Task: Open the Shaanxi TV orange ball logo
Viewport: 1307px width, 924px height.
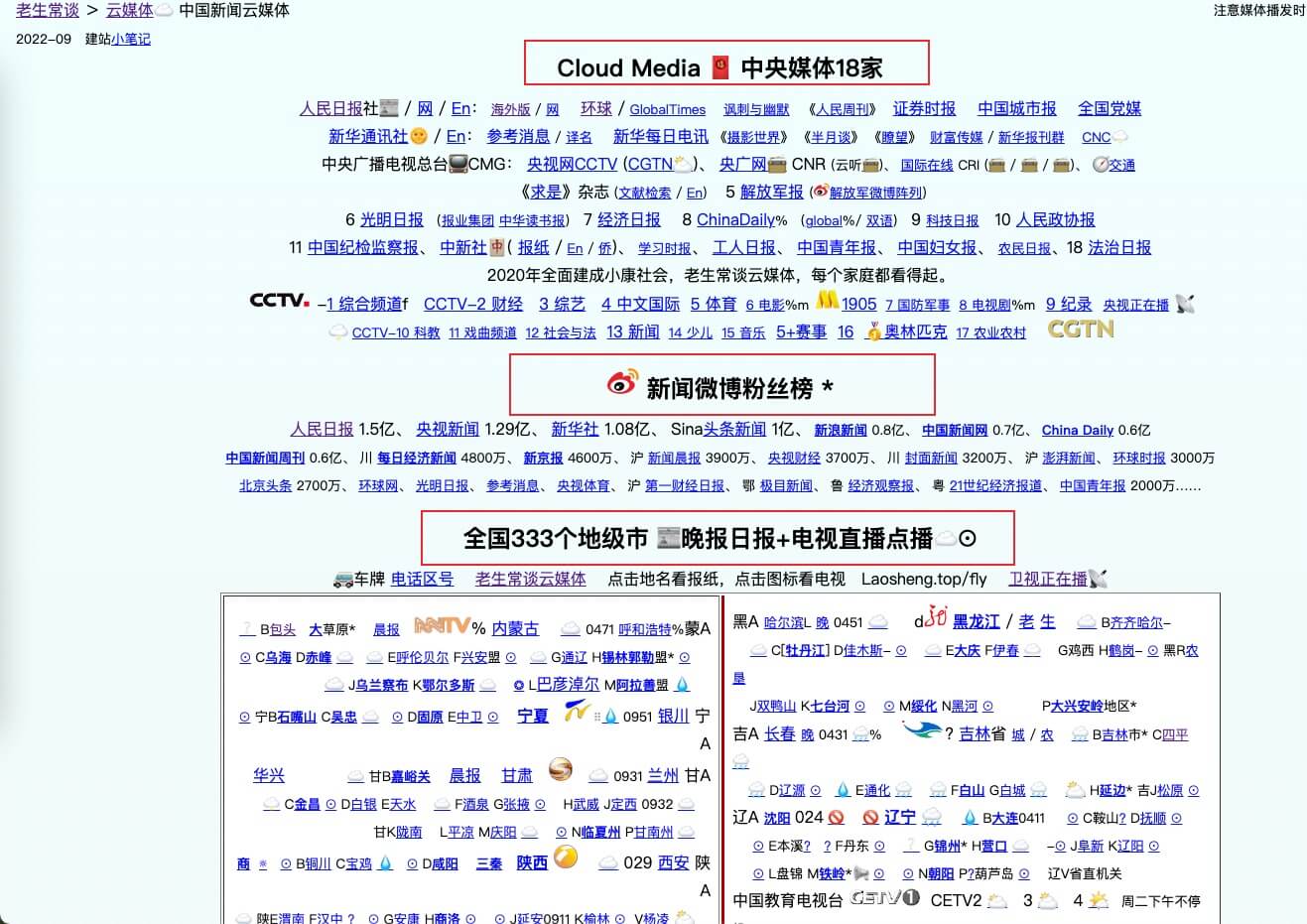Action: (566, 857)
